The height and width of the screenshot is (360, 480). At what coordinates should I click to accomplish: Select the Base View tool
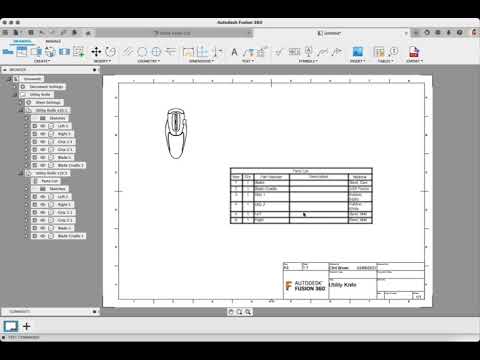[x=8, y=52]
